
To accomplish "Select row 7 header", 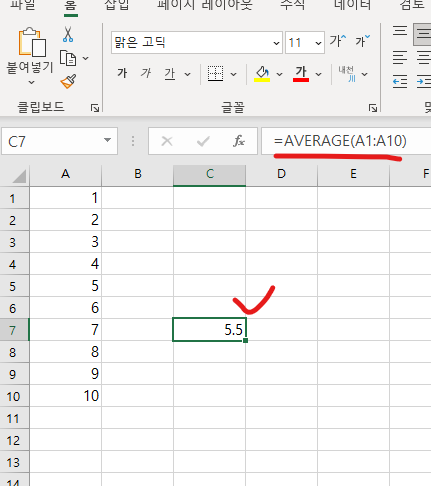I will click(14, 330).
